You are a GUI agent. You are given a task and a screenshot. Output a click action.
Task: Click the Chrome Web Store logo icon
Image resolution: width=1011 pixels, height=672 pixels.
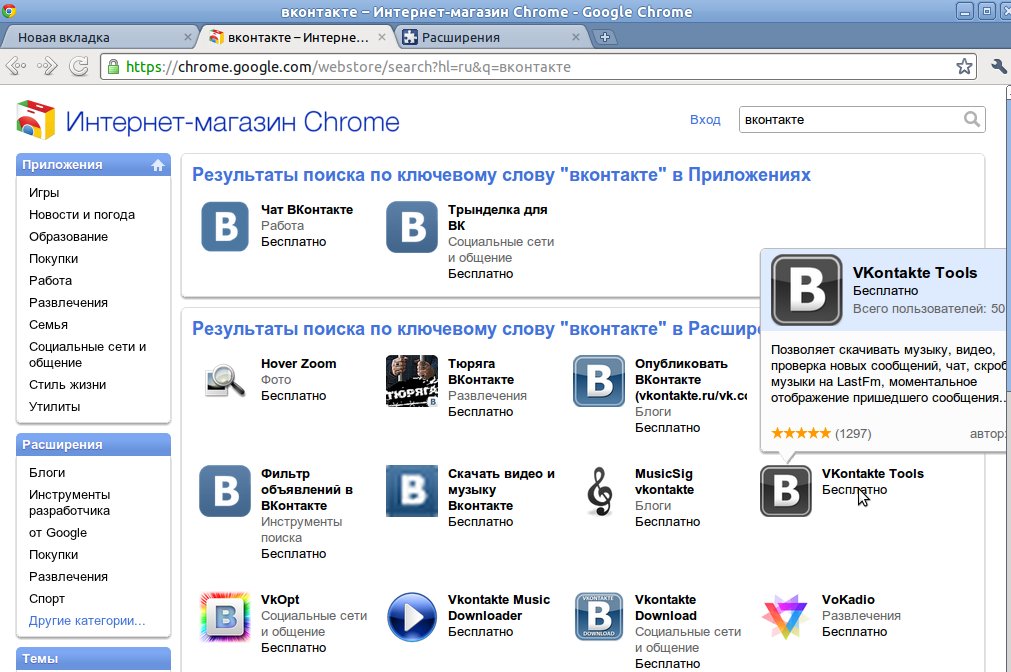(36, 120)
